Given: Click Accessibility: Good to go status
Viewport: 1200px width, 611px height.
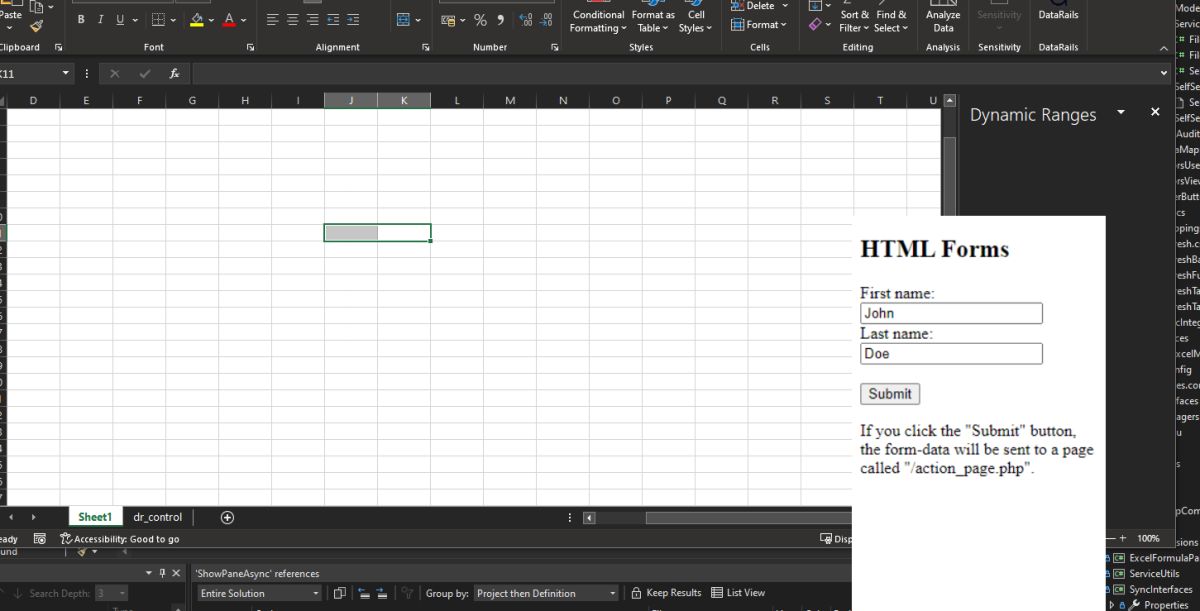Looking at the screenshot, I should (x=120, y=539).
